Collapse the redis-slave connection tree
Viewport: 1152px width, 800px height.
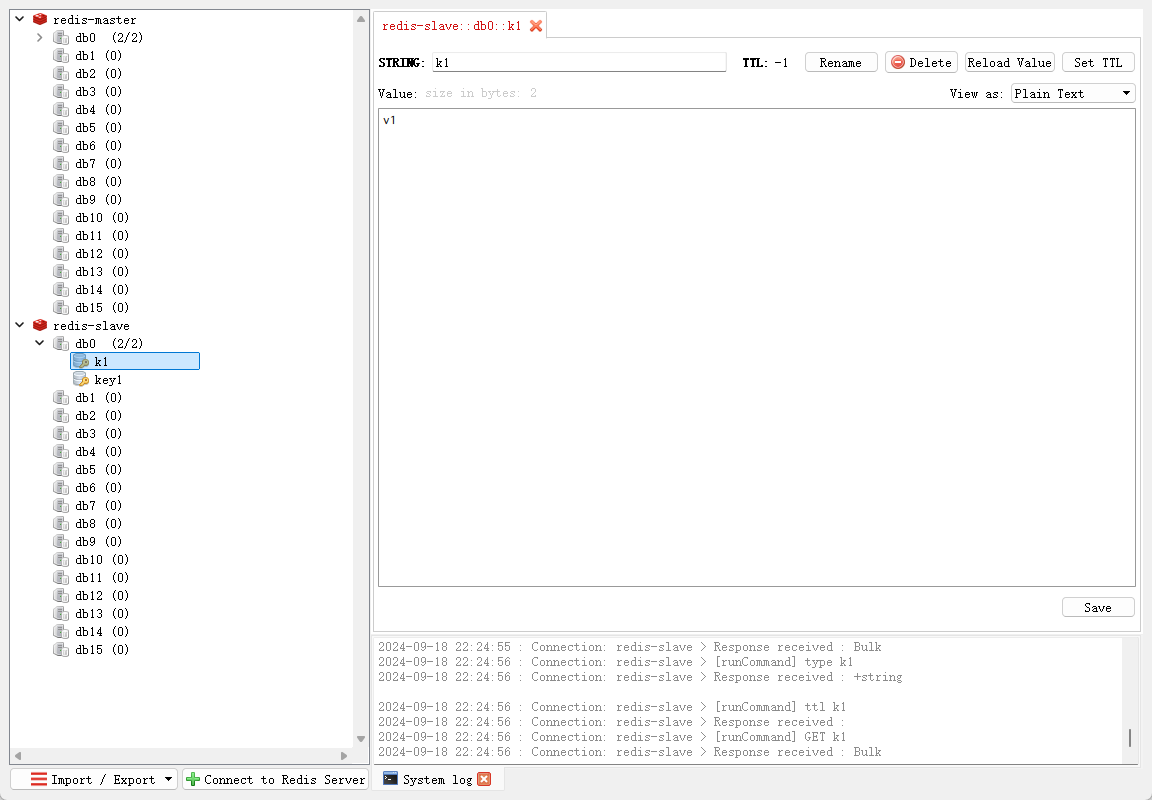point(20,325)
